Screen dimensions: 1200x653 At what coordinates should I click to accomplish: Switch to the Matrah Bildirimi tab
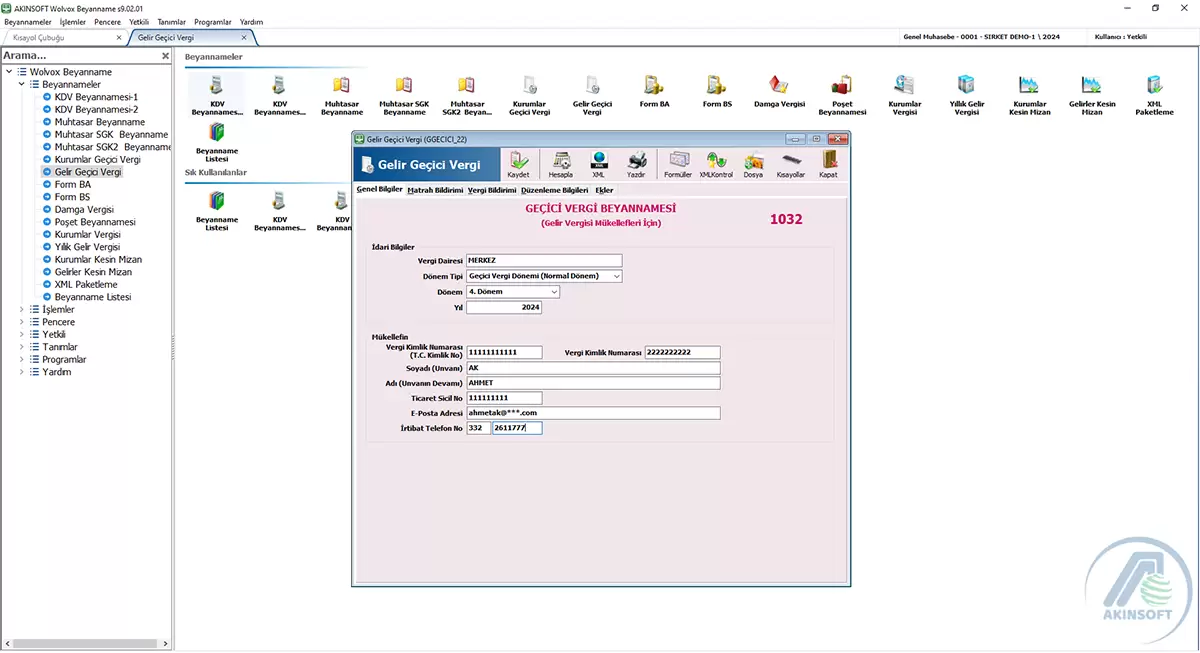point(435,189)
